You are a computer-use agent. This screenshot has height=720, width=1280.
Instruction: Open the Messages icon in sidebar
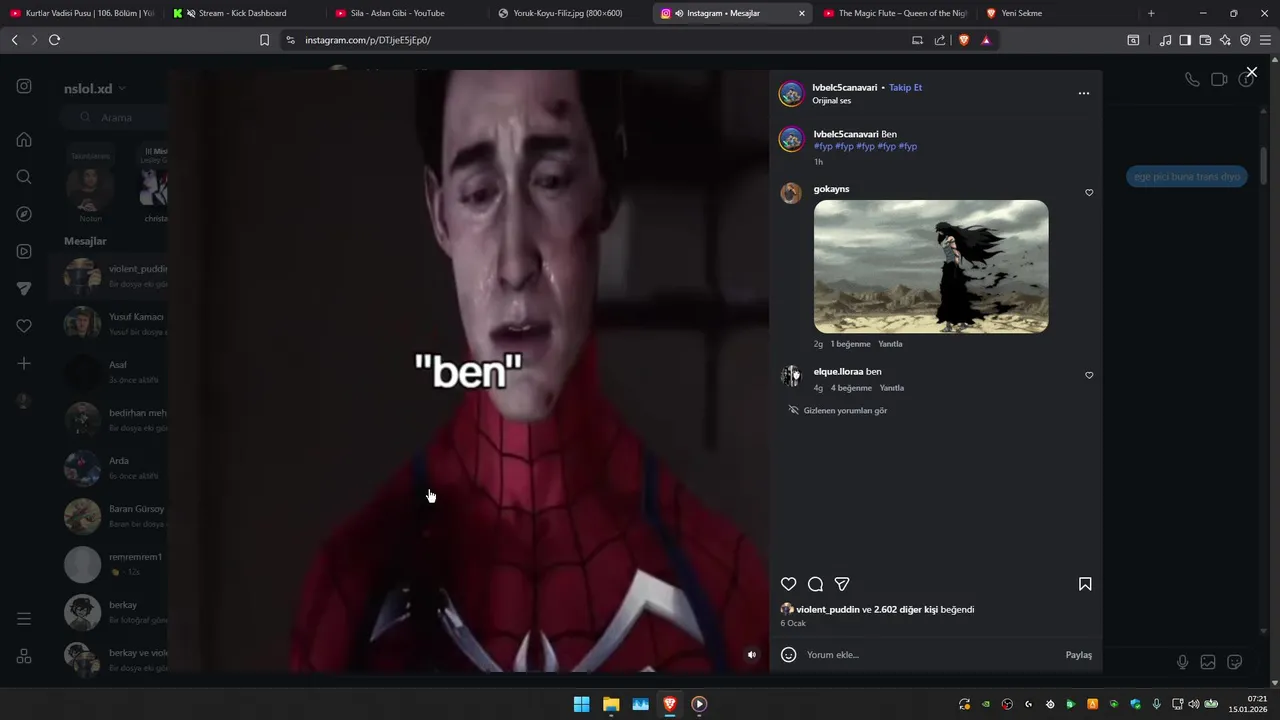[24, 288]
